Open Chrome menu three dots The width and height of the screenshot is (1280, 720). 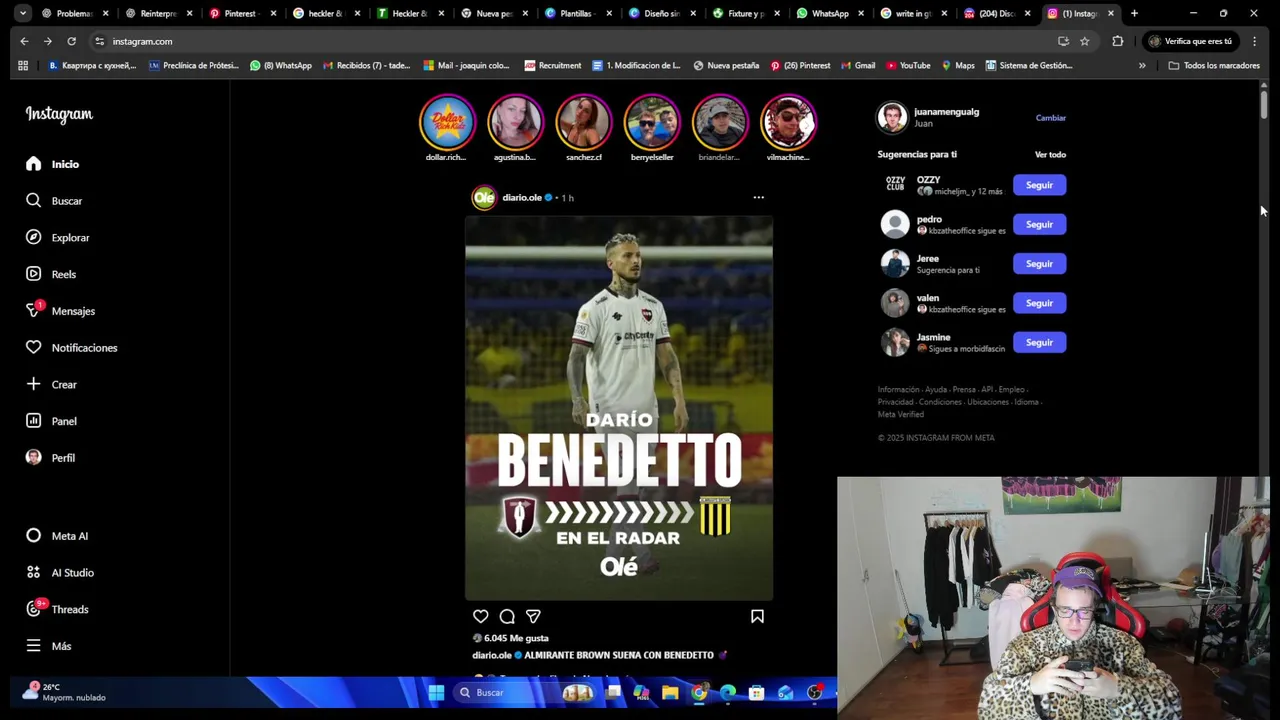pyautogui.click(x=1254, y=41)
